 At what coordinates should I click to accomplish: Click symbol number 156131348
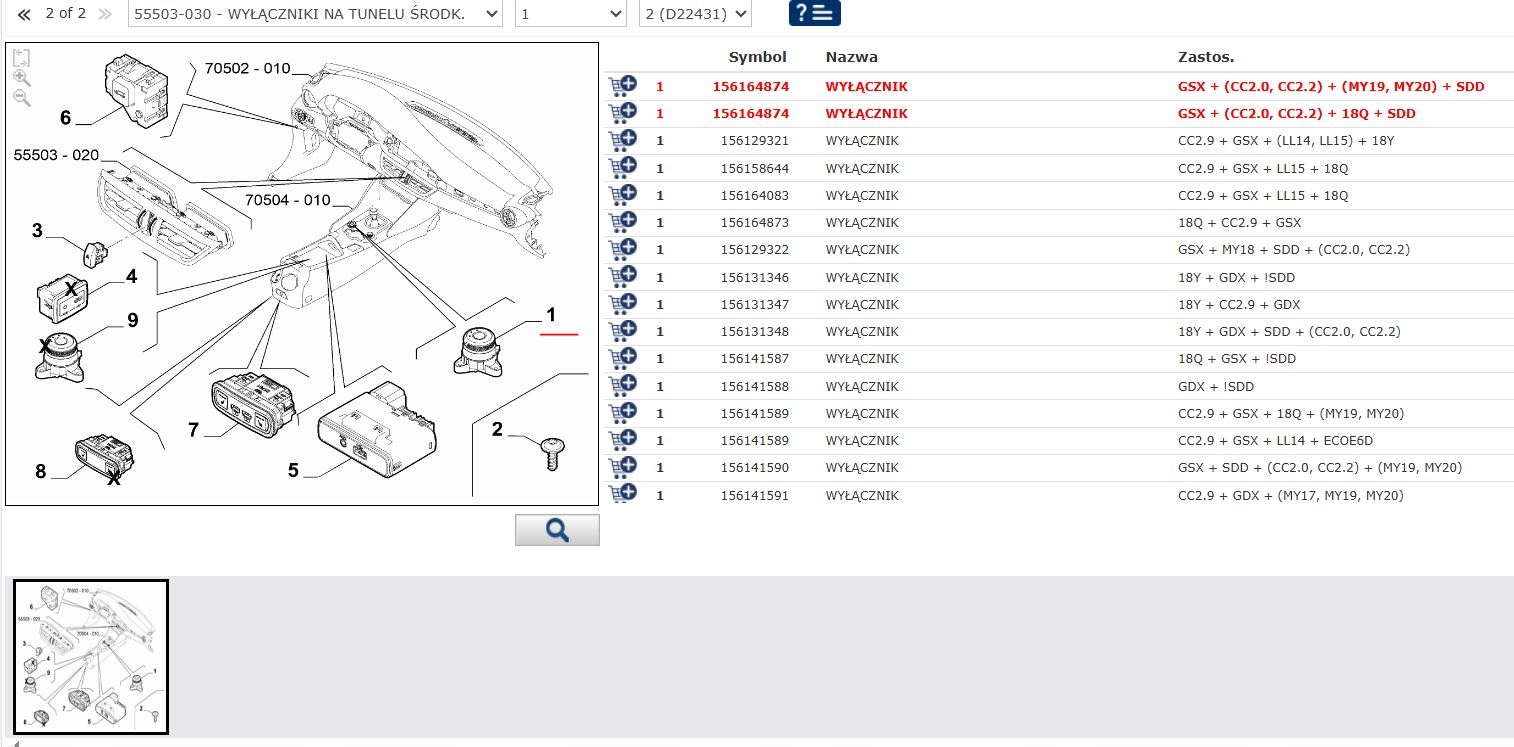tap(754, 331)
